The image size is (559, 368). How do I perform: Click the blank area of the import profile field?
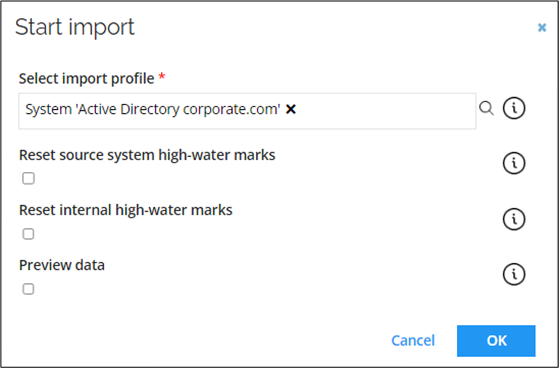(385, 111)
